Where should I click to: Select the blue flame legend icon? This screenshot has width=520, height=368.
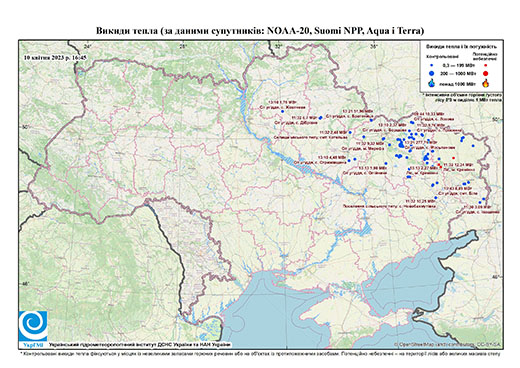tap(432, 83)
